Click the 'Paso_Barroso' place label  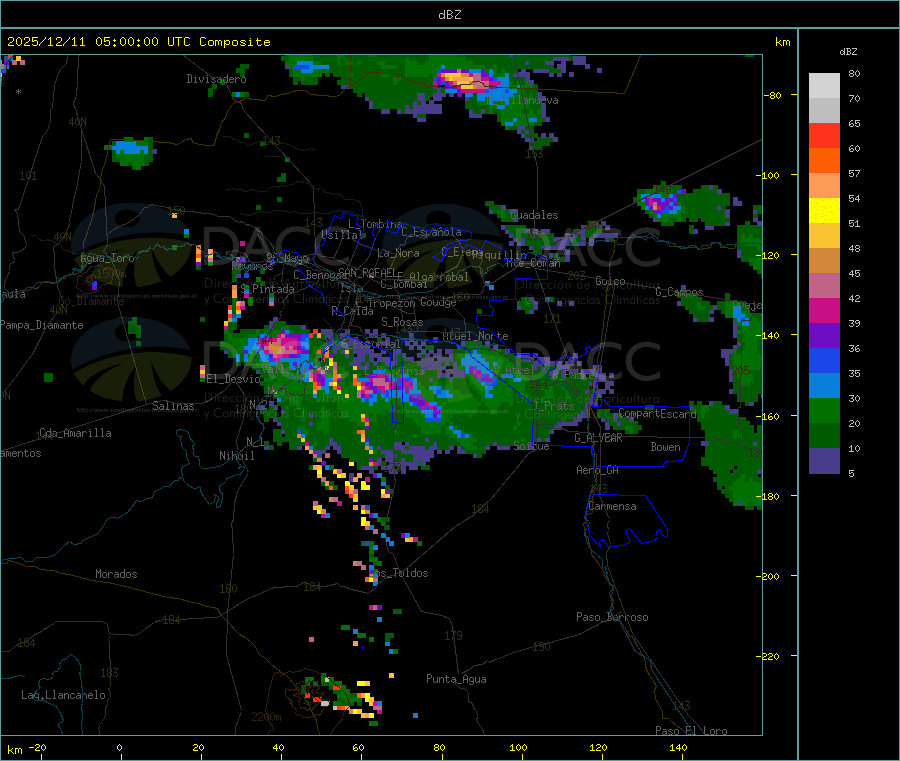pyautogui.click(x=612, y=617)
